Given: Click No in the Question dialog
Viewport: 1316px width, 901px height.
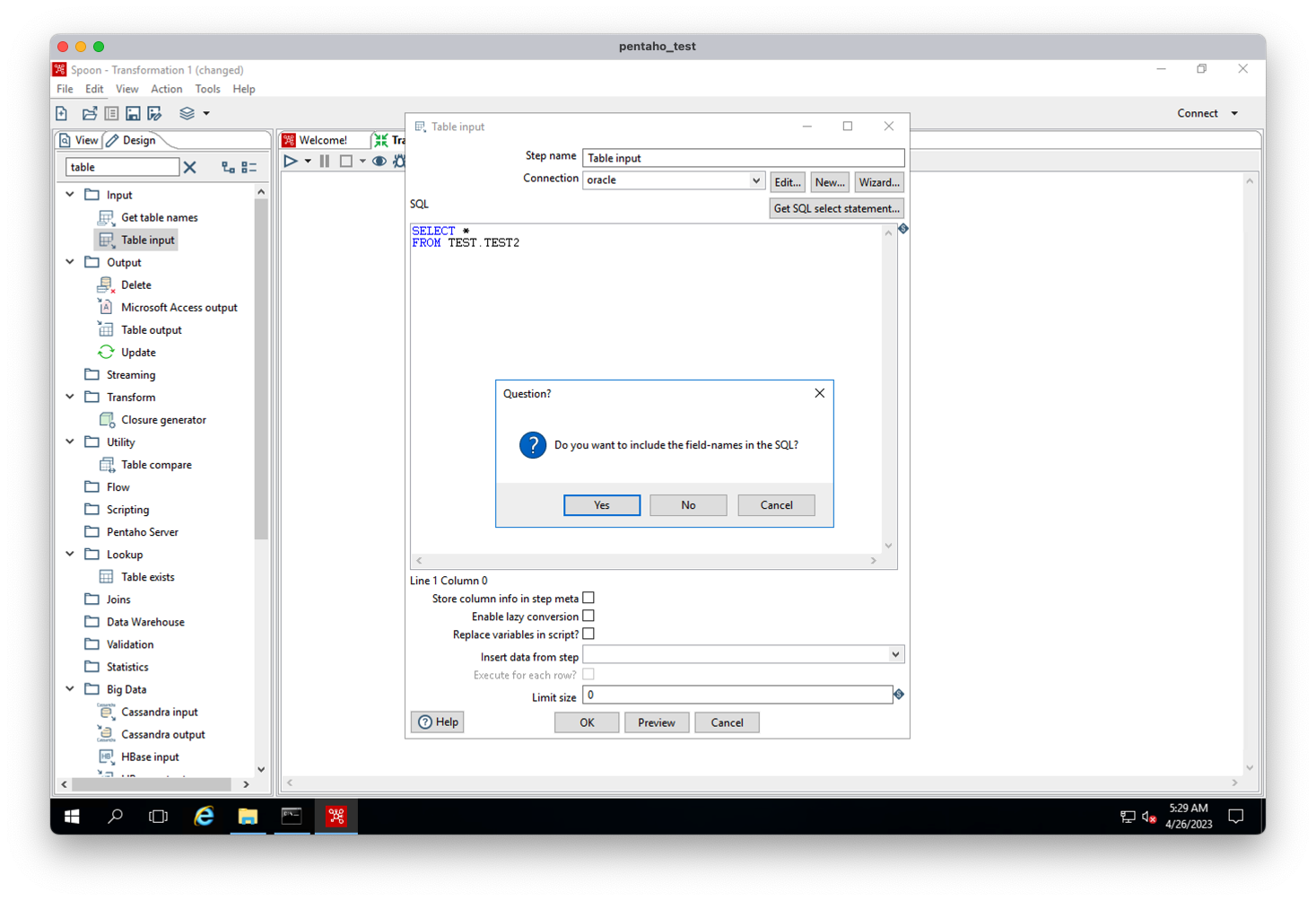Looking at the screenshot, I should (x=688, y=505).
